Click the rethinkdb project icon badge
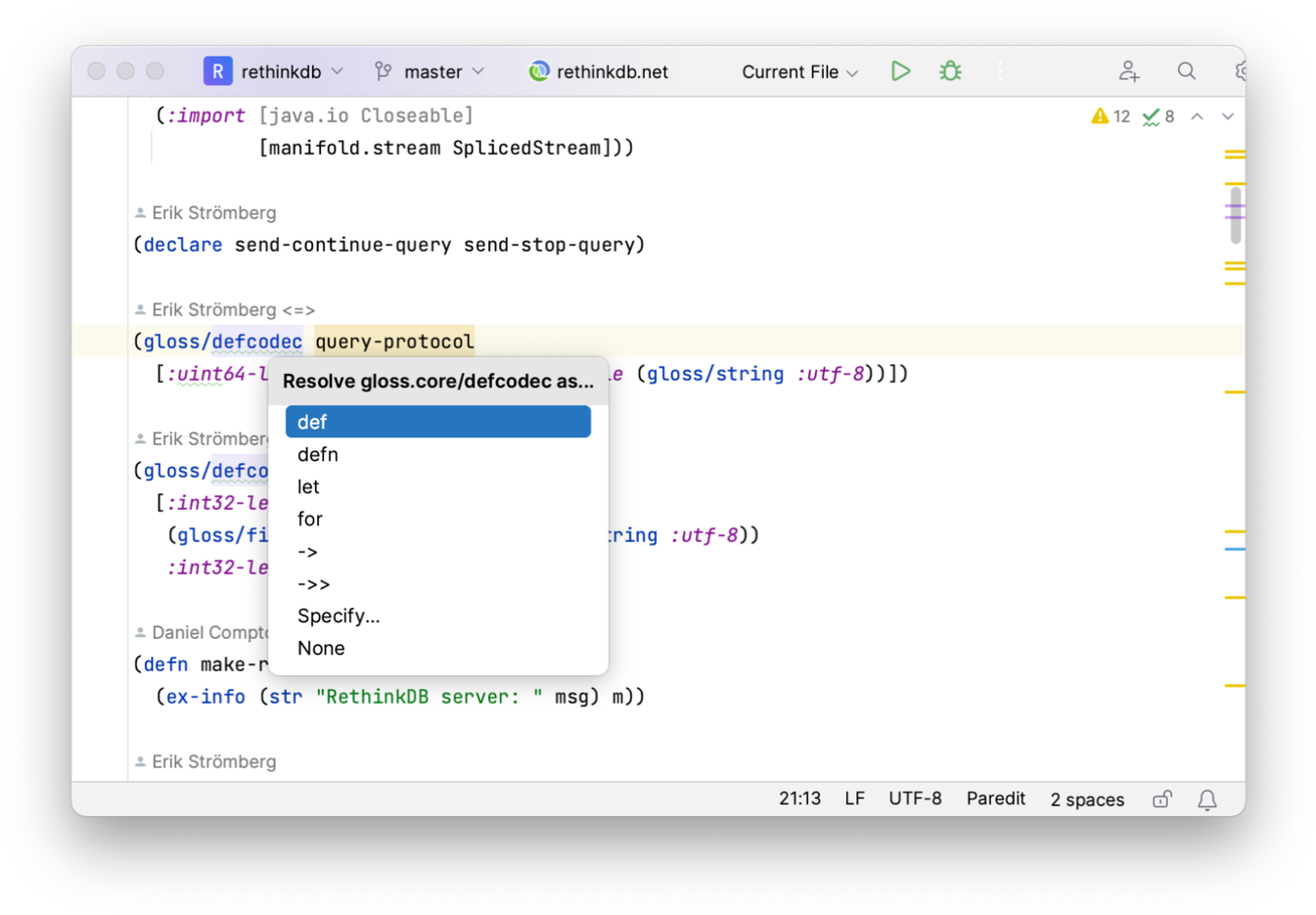This screenshot has height=915, width=1316. [217, 71]
